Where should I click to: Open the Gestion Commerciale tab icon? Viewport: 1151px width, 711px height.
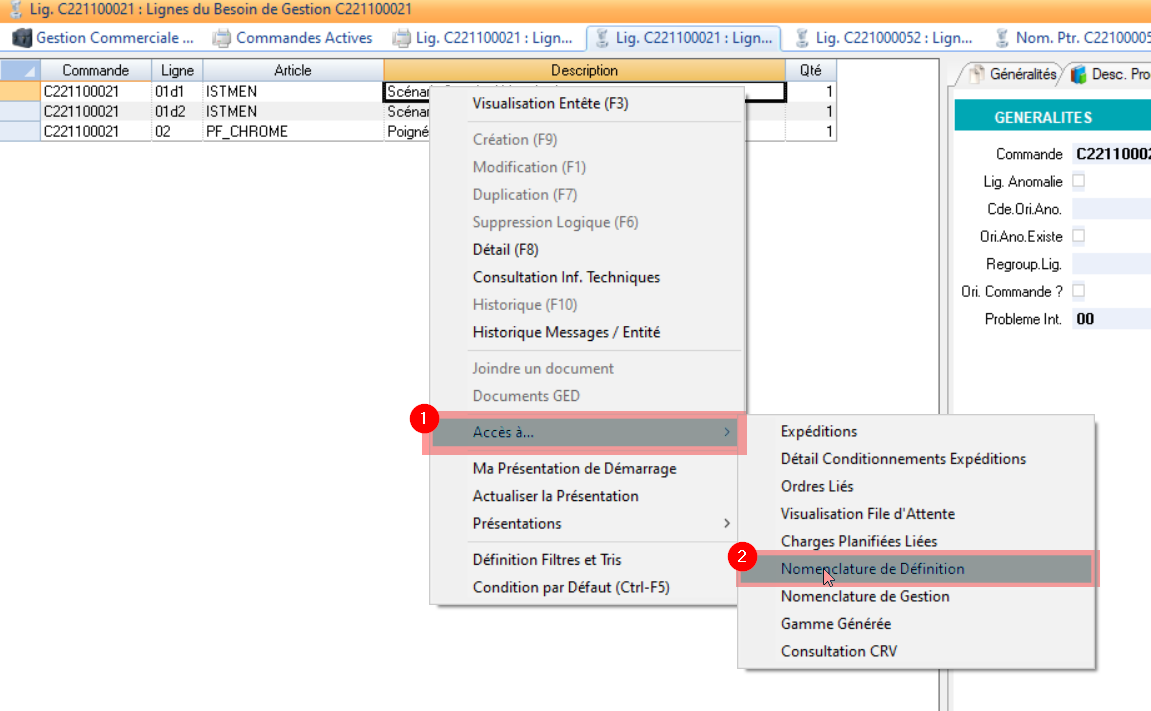(22, 38)
